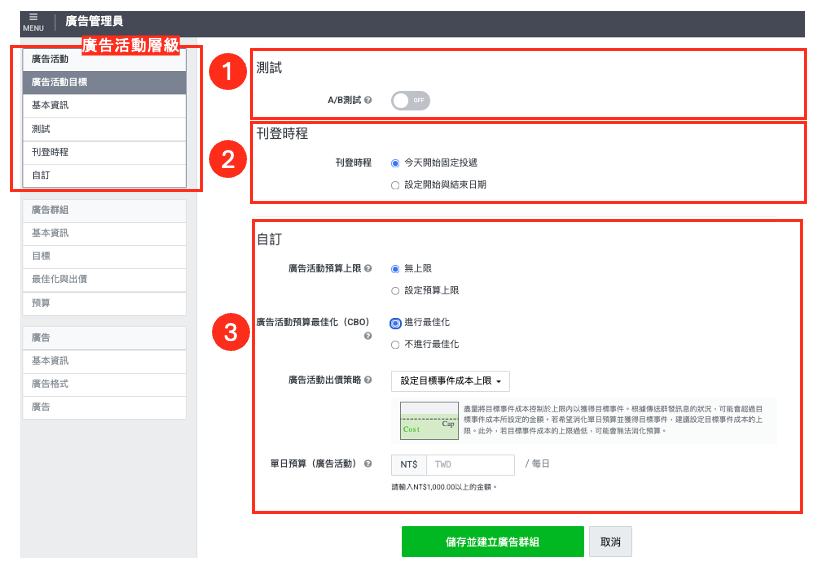This screenshot has height=571, width=822.
Task: Click the 取消 button
Action: [x=610, y=542]
